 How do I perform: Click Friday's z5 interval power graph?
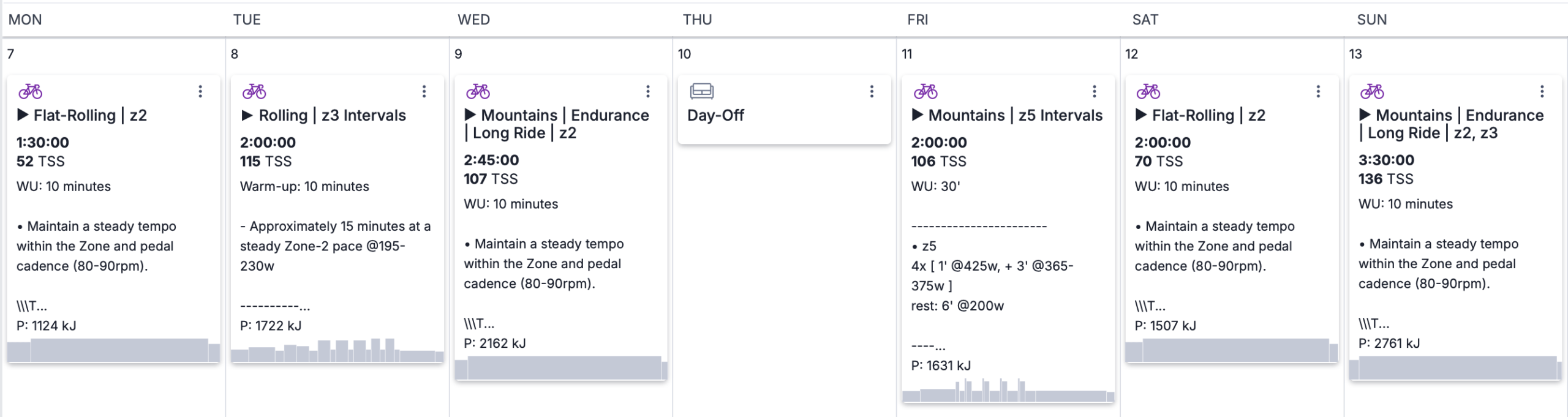(x=1008, y=389)
